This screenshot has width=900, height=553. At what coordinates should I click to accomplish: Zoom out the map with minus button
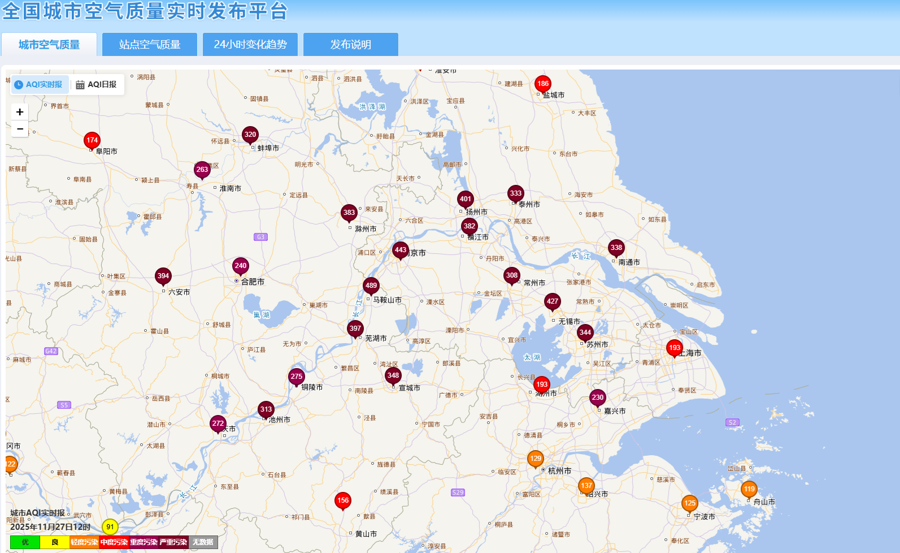[x=20, y=129]
